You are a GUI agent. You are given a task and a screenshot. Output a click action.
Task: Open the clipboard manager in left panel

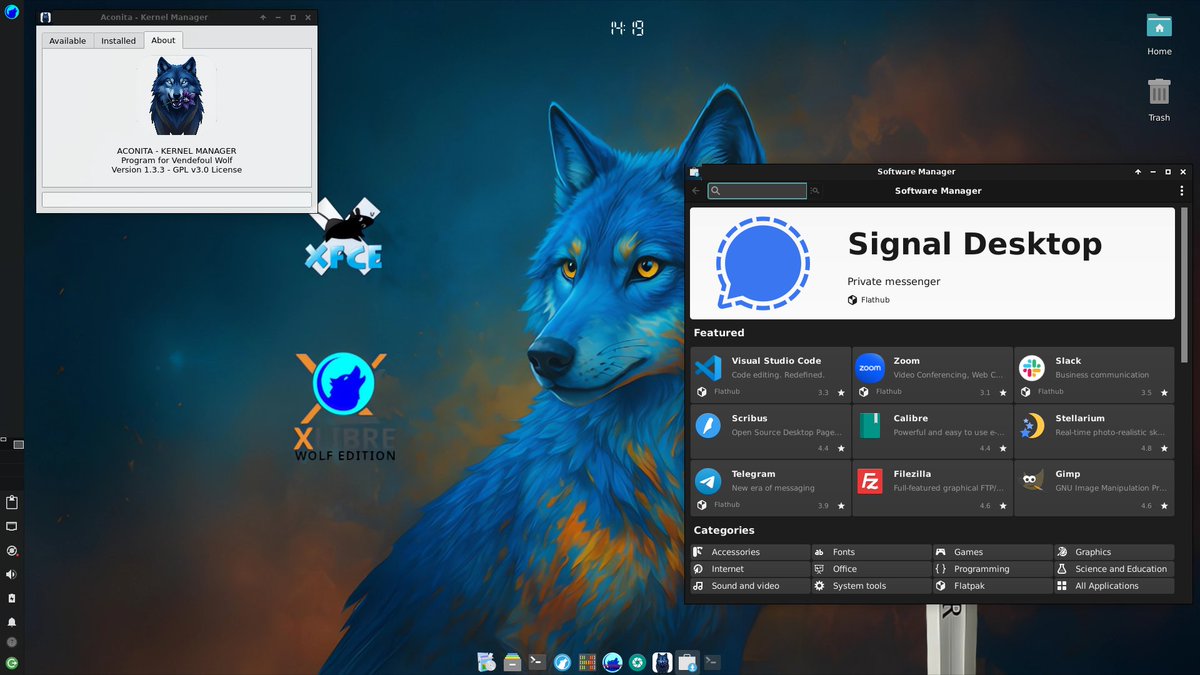[12, 502]
